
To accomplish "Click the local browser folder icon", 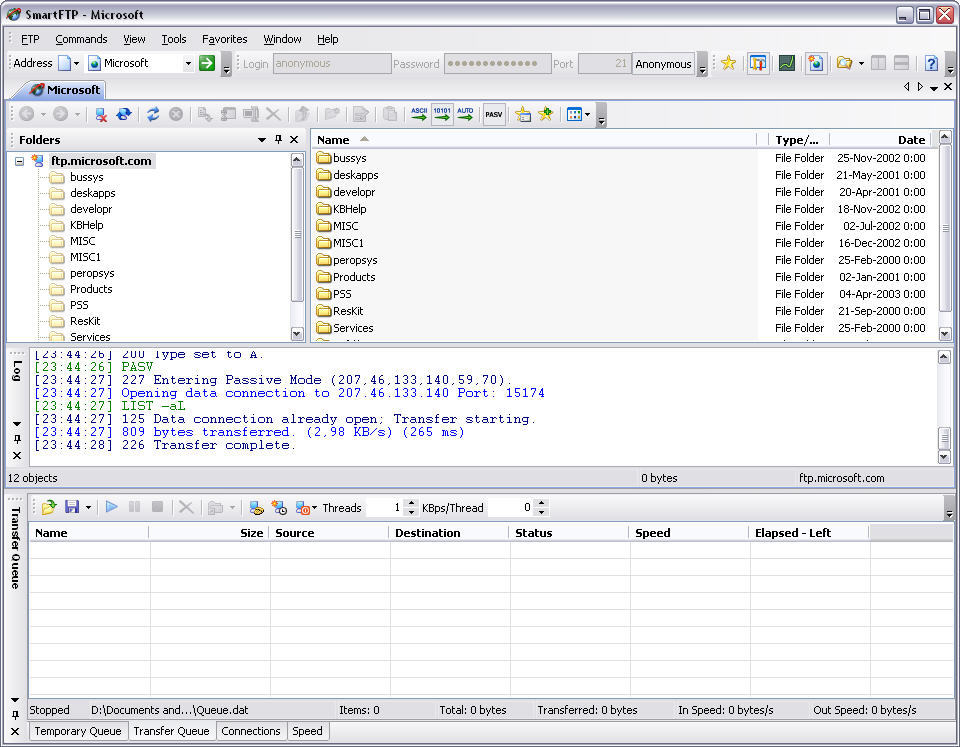I will pyautogui.click(x=844, y=63).
